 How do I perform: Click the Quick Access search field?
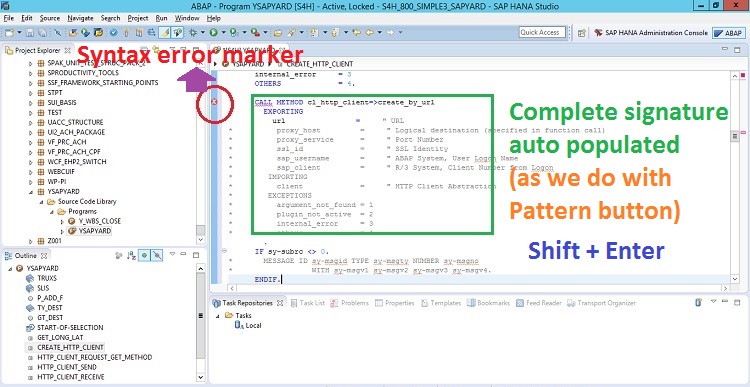(542, 33)
